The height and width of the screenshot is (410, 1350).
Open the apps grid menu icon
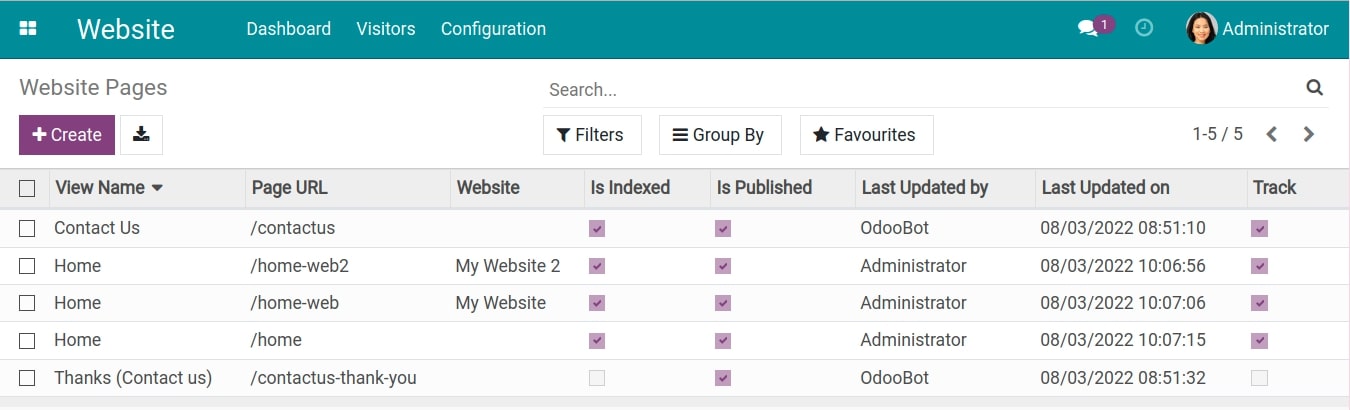click(x=28, y=29)
